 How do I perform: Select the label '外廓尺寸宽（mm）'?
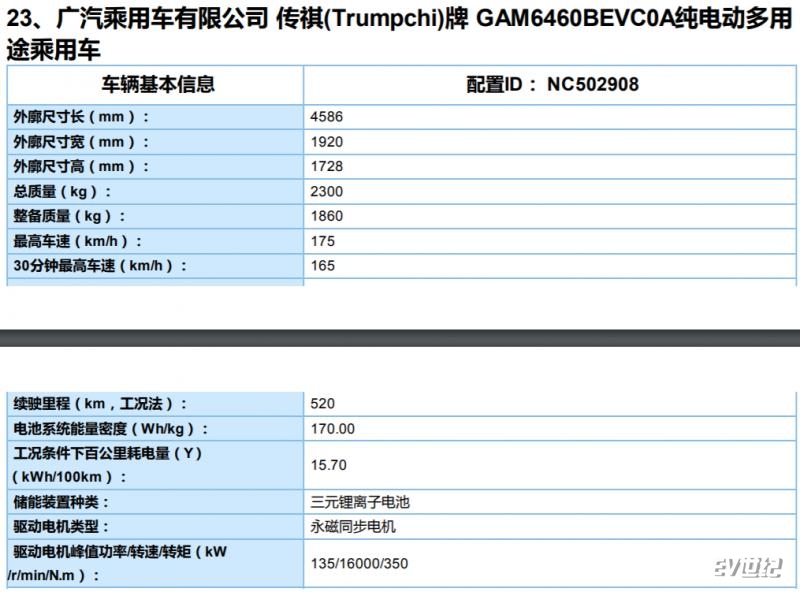(81, 142)
